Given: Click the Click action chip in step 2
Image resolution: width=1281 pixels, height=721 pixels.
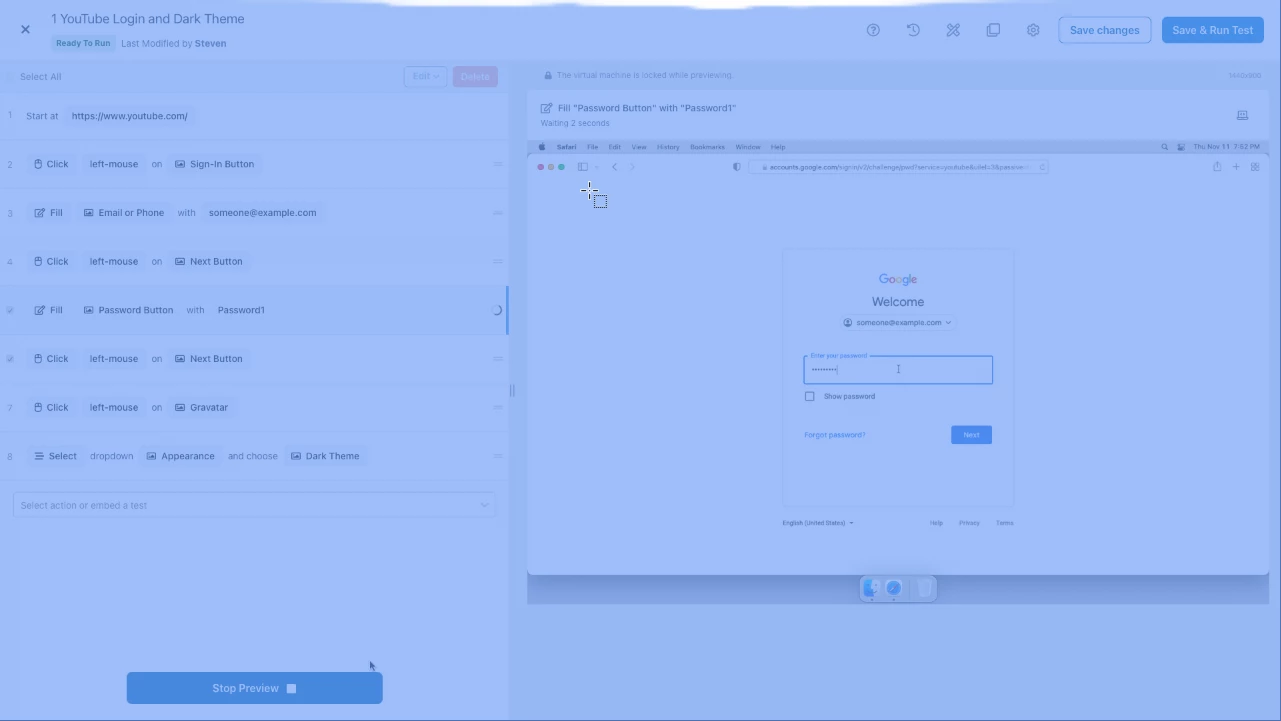Looking at the screenshot, I should click(50, 164).
